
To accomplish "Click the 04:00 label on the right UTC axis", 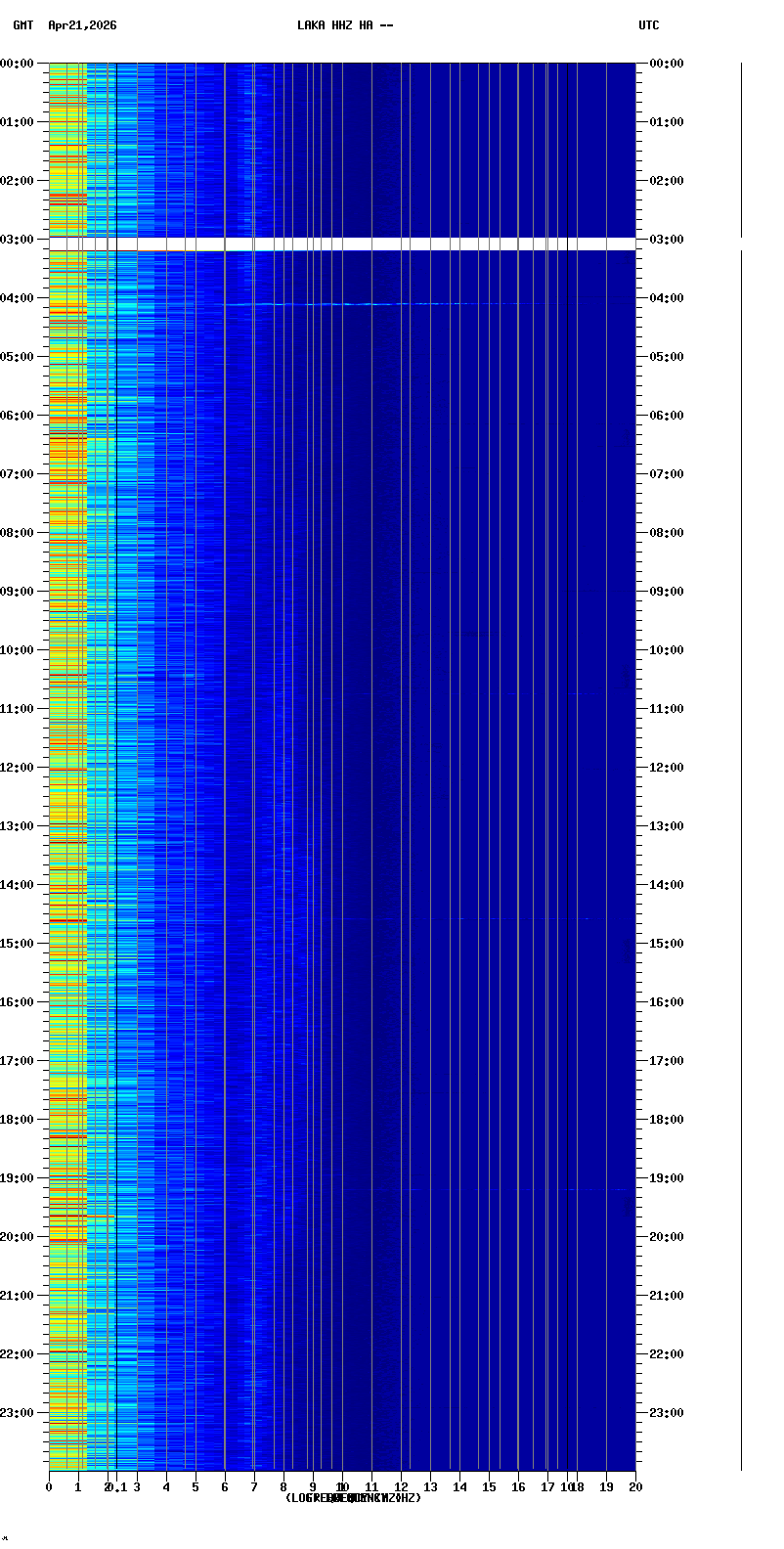I will tap(667, 298).
